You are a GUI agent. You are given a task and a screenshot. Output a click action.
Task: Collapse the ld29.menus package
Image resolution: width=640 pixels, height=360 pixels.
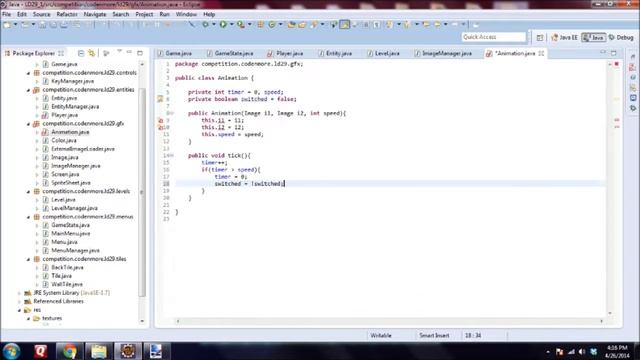[29, 217]
